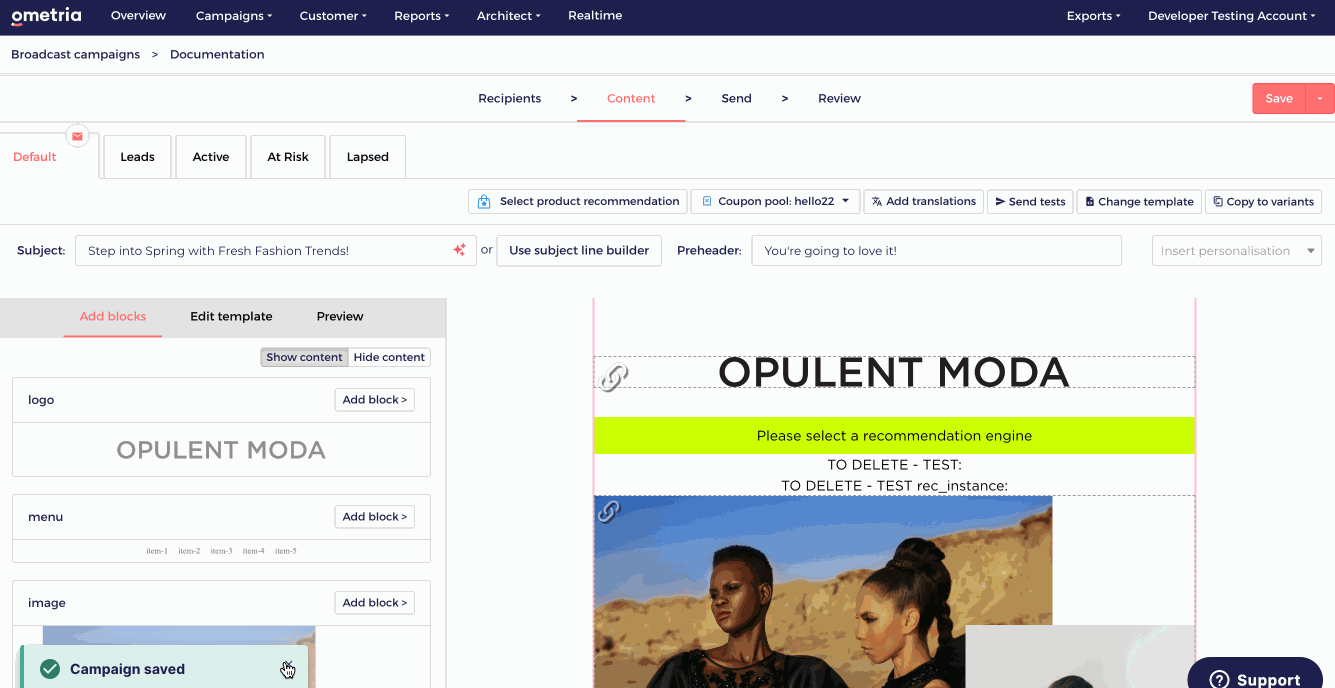Screen dimensions: 1335x688
Task: Click the lock icon on Select product recommendation
Action: click(484, 201)
